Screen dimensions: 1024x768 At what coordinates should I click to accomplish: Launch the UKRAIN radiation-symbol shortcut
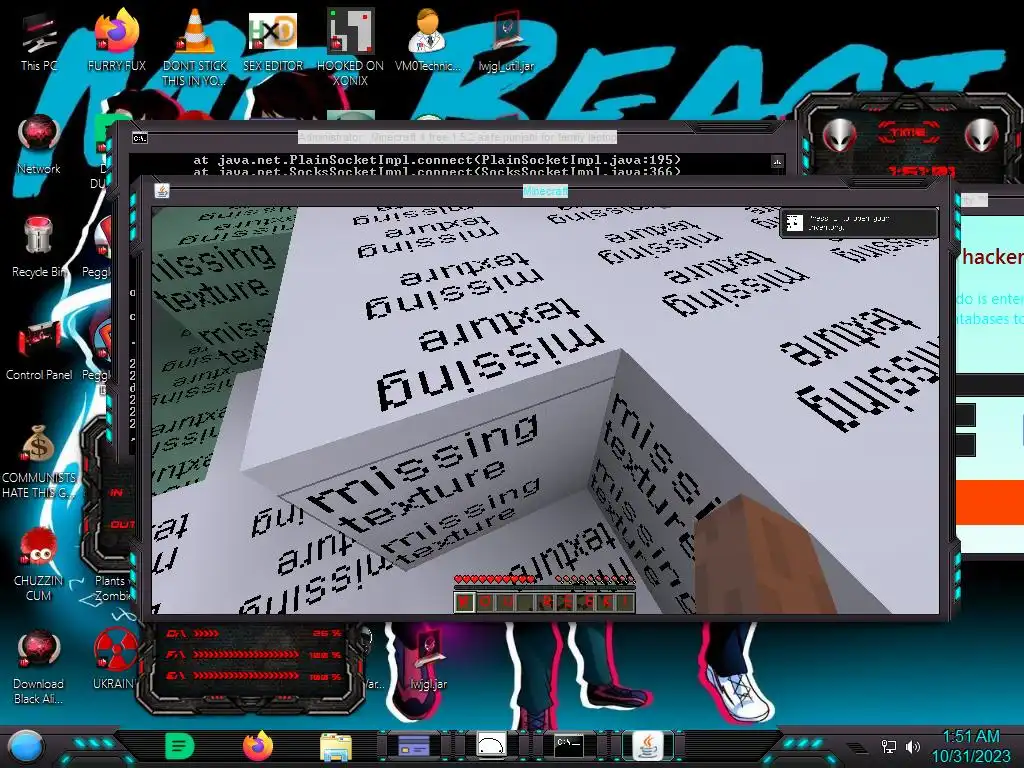[115, 660]
